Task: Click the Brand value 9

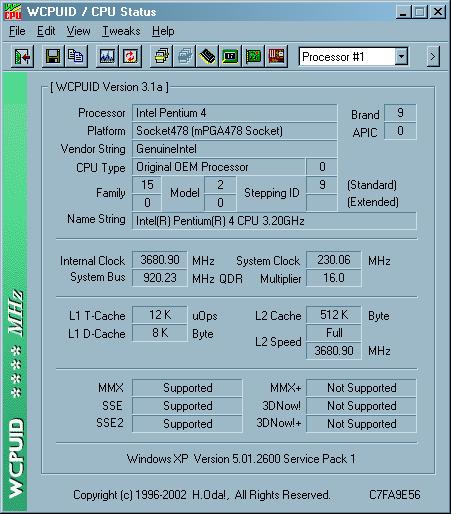Action: pos(400,113)
